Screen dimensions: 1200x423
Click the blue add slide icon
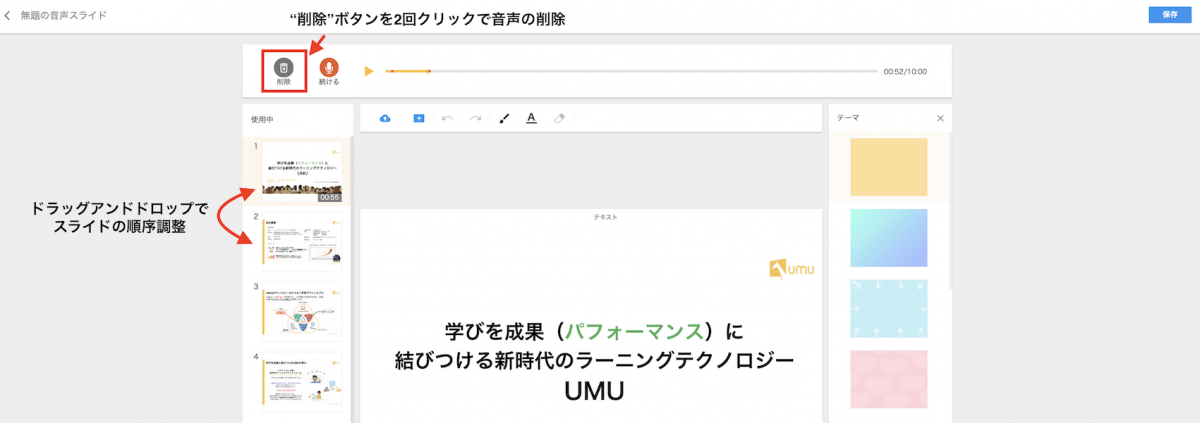coord(419,118)
